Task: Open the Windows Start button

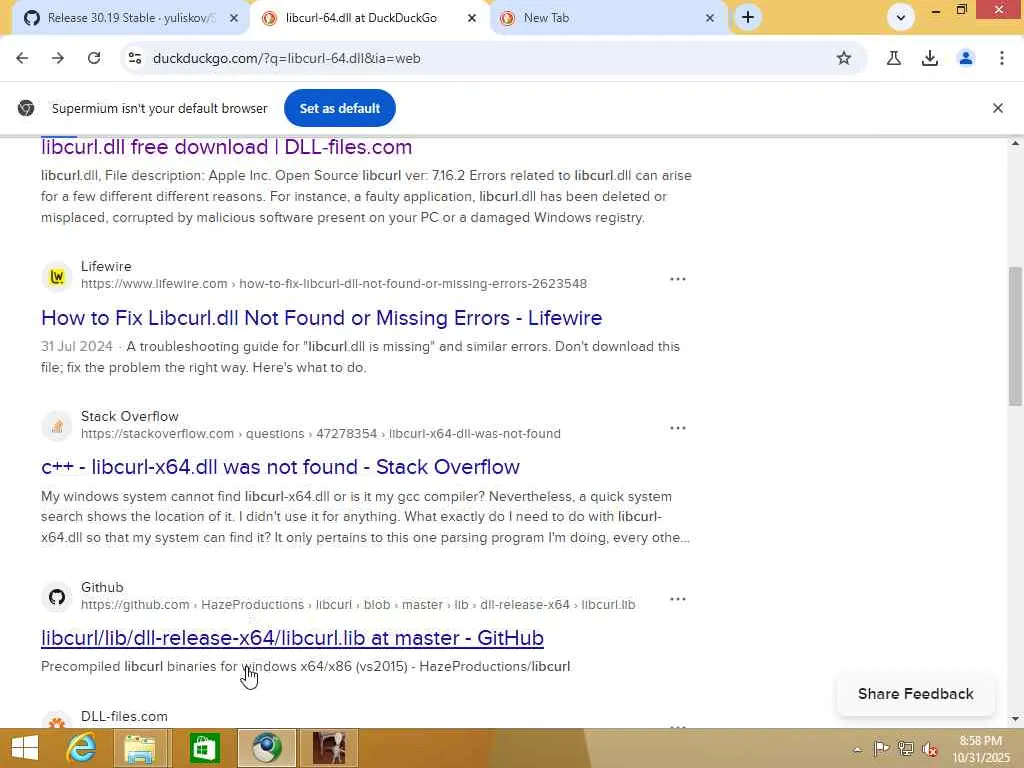Action: pos(25,748)
